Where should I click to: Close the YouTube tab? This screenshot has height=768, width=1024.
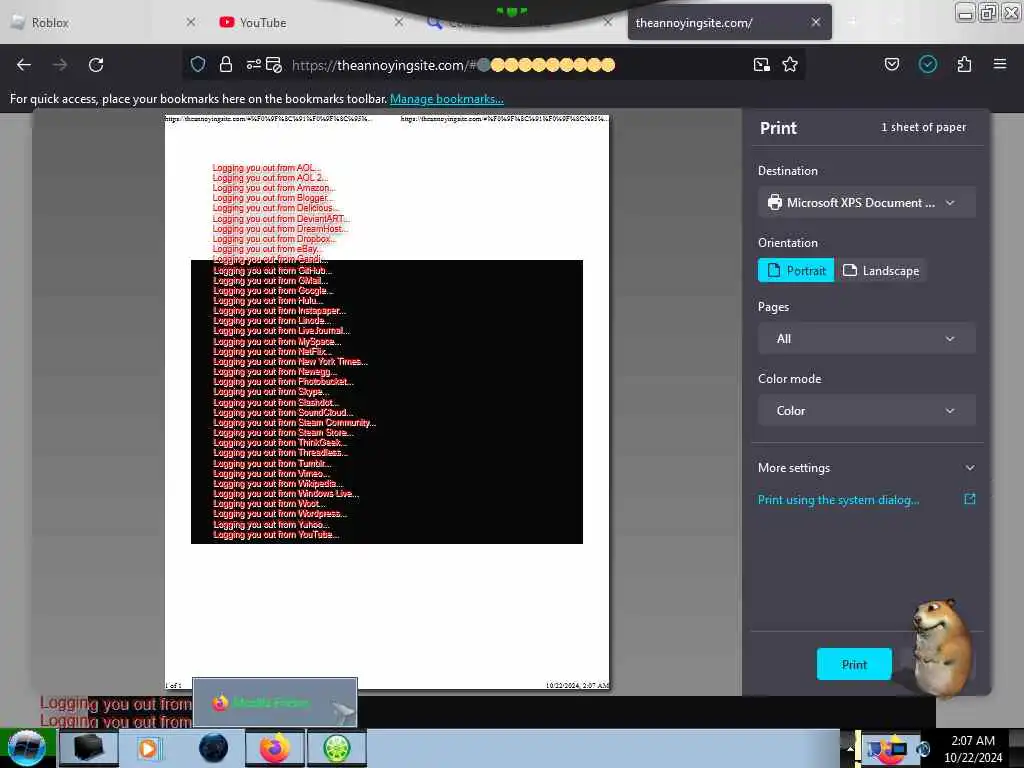coord(399,22)
